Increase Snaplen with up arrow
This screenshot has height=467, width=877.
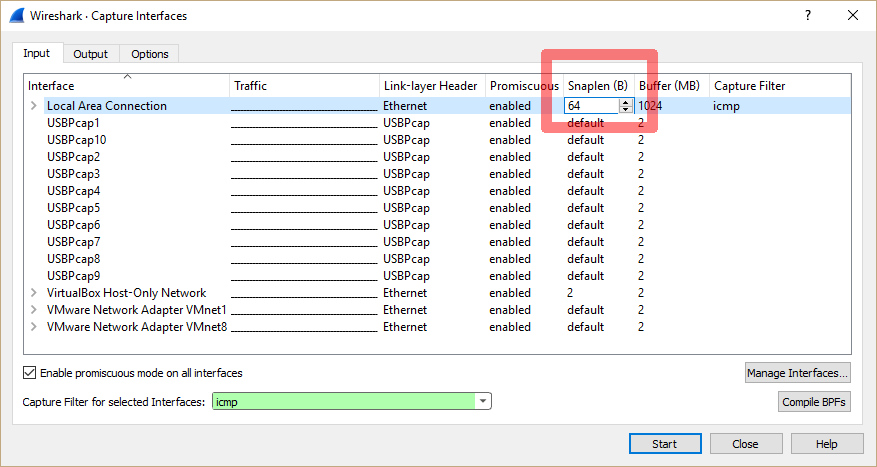pos(626,102)
